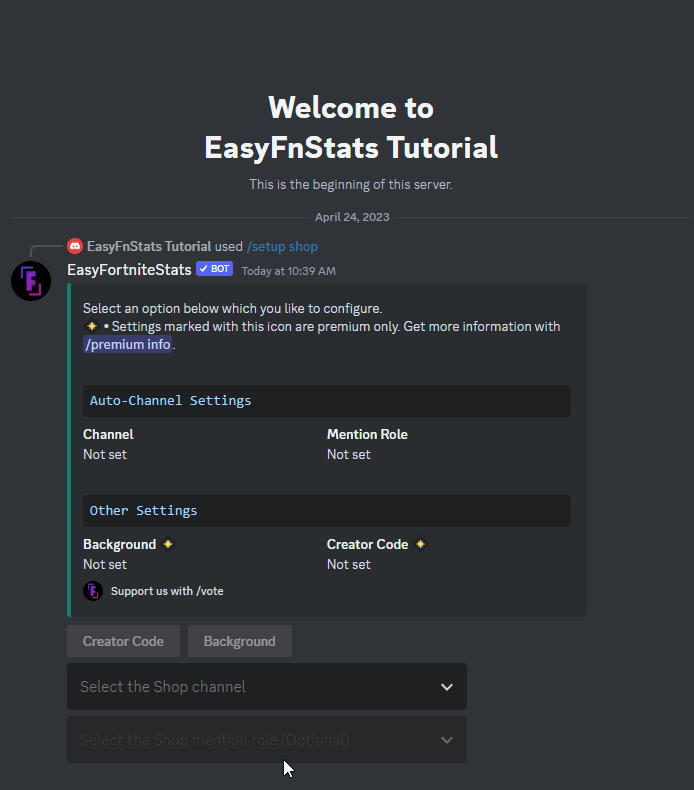
Task: Click EasyFnStats Tutorial name in command line
Action: click(149, 246)
